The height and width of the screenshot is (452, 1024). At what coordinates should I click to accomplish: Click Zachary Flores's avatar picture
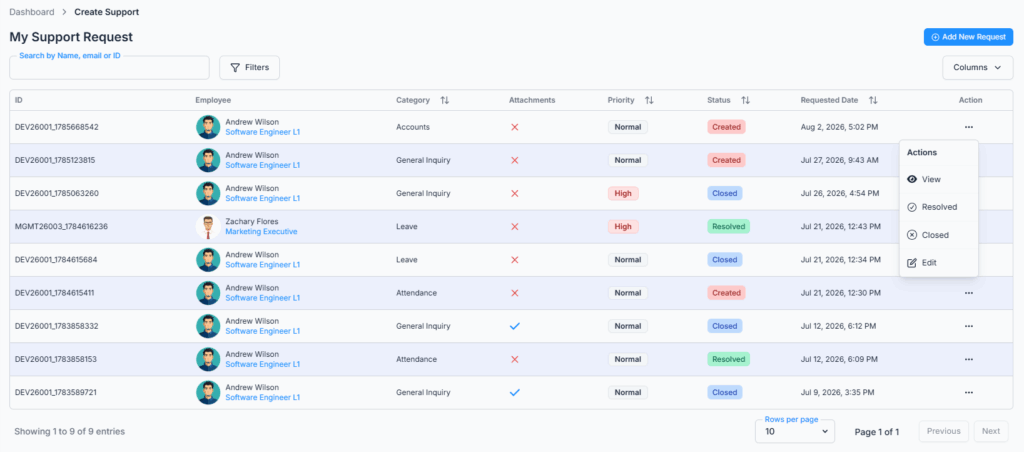[x=208, y=227]
